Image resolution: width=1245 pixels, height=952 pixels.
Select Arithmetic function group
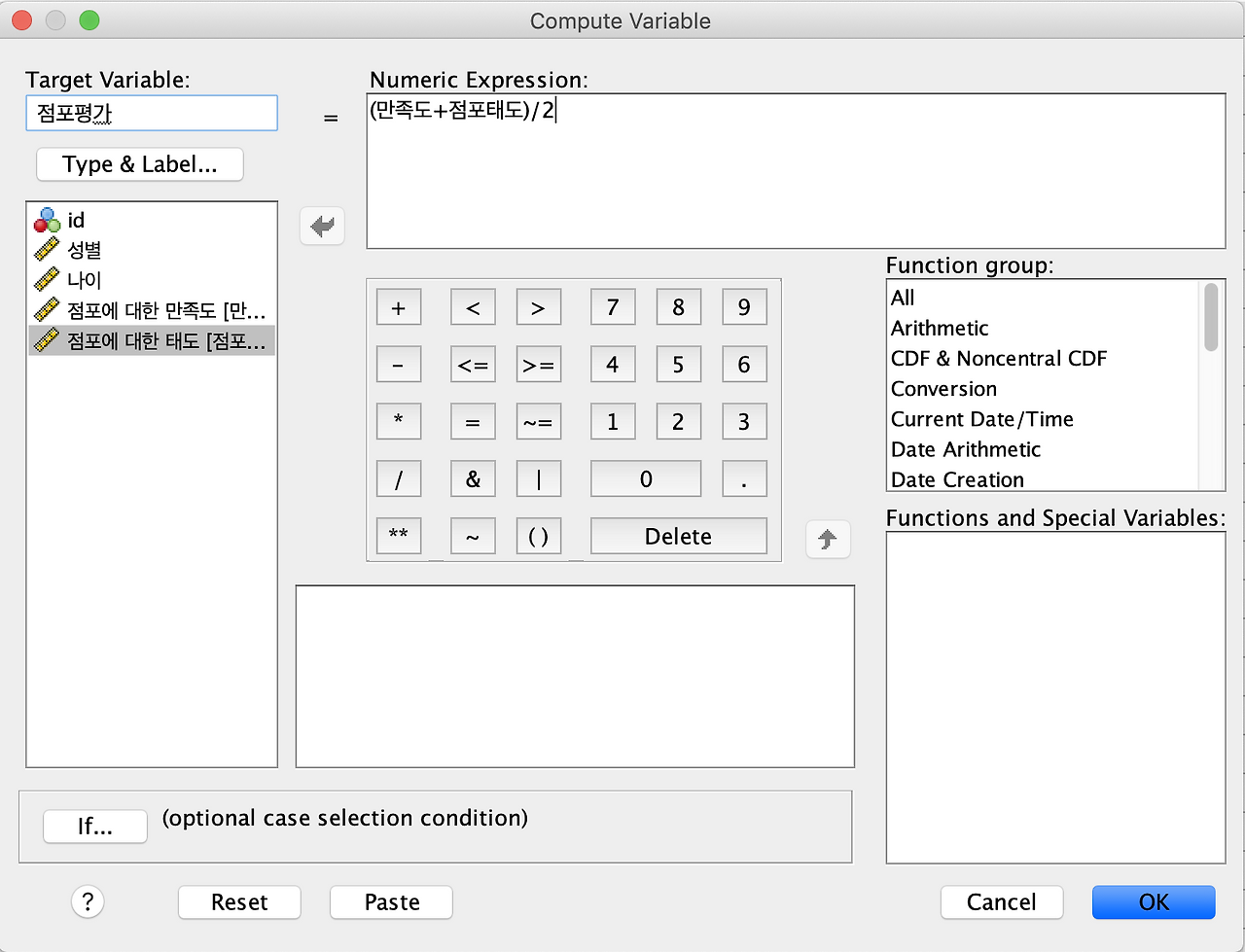[x=1045, y=328]
